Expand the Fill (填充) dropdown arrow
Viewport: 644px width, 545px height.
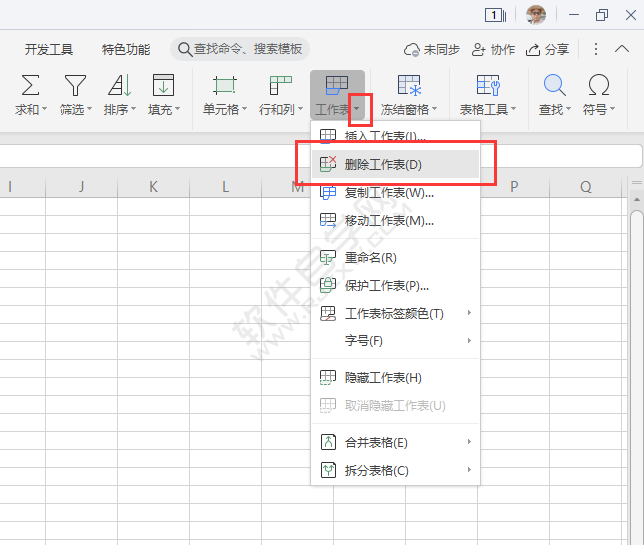coord(177,109)
